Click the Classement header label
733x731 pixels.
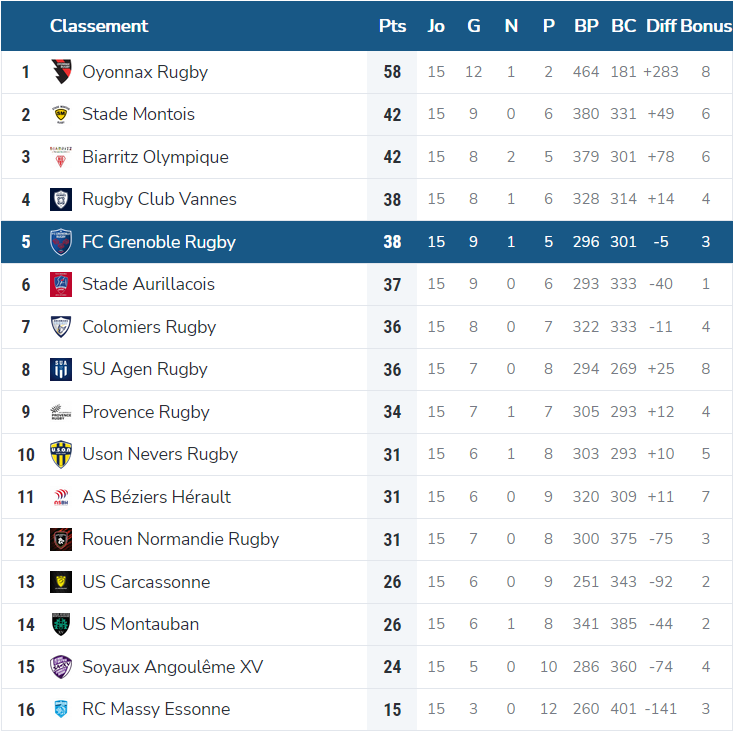[99, 26]
